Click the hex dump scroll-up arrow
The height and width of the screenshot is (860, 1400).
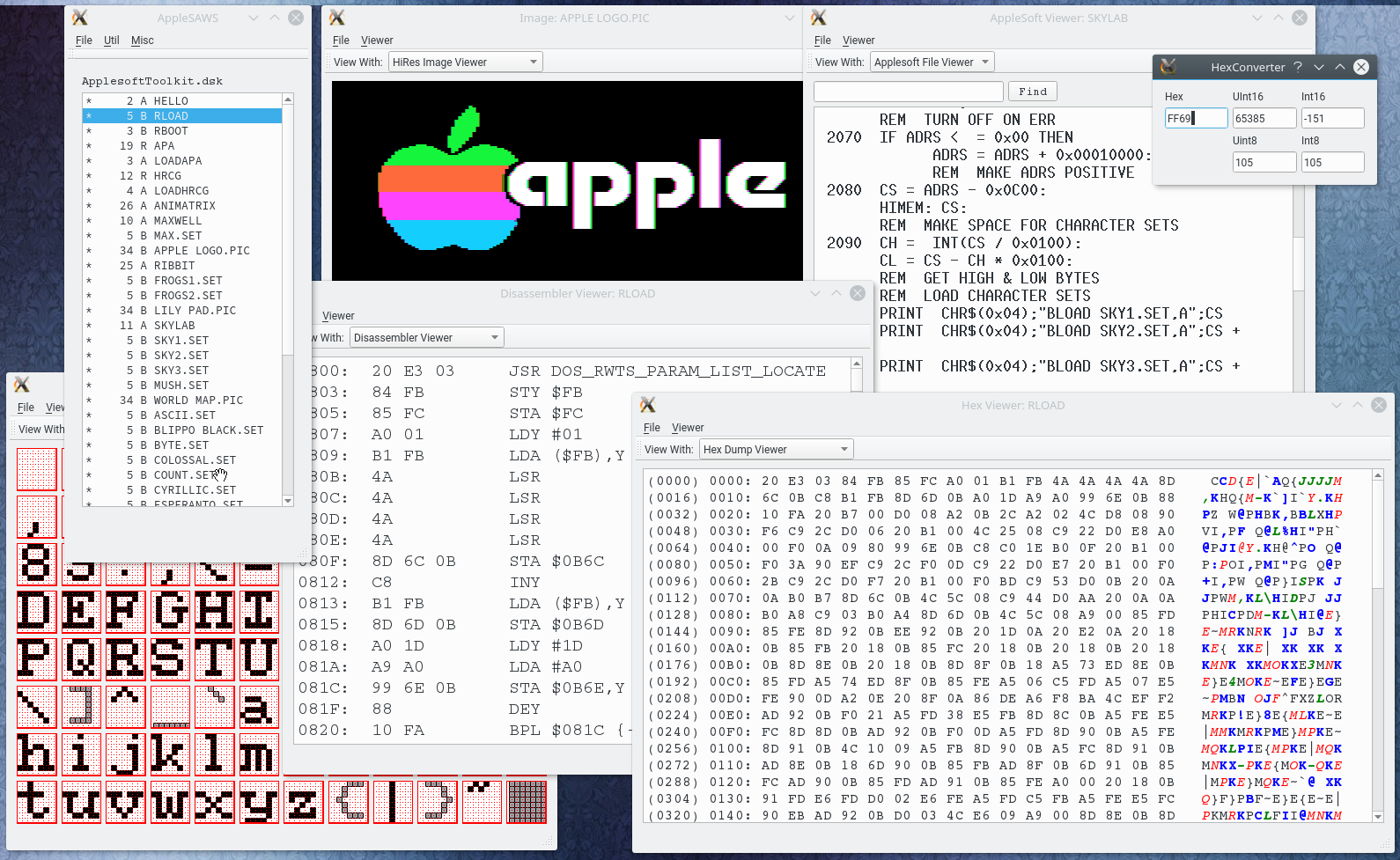[x=1378, y=475]
